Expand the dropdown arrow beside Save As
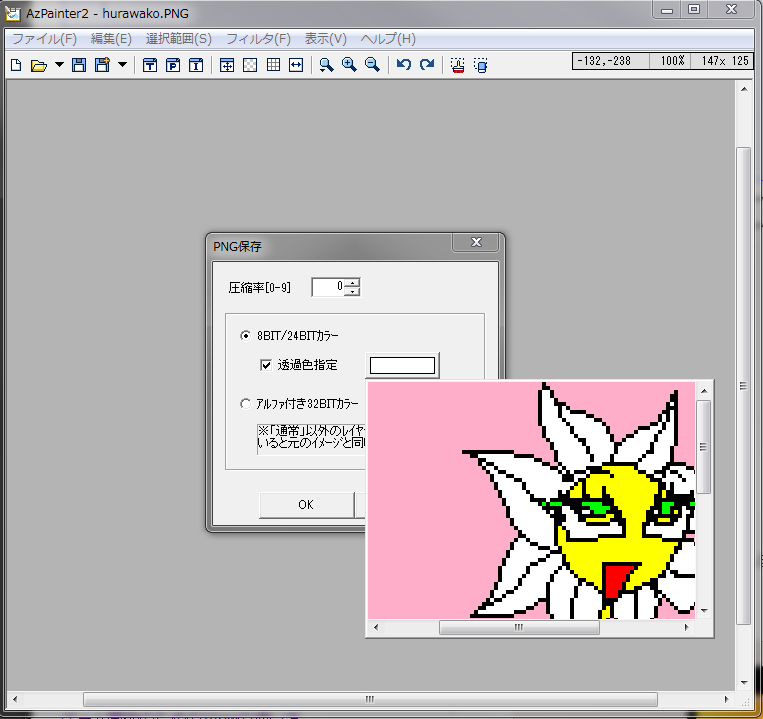This screenshot has width=763, height=719. tap(122, 66)
